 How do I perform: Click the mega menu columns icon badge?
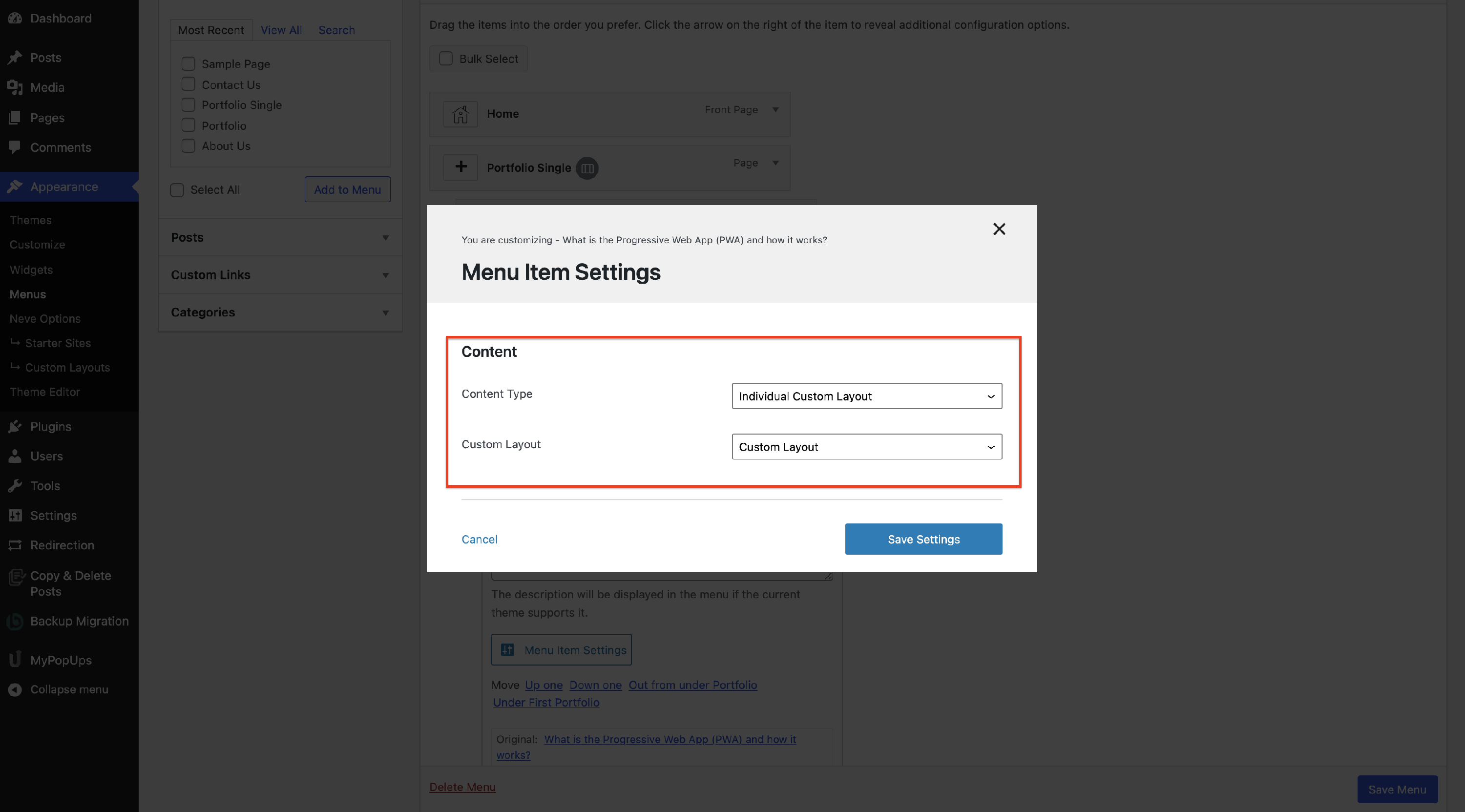tap(587, 168)
